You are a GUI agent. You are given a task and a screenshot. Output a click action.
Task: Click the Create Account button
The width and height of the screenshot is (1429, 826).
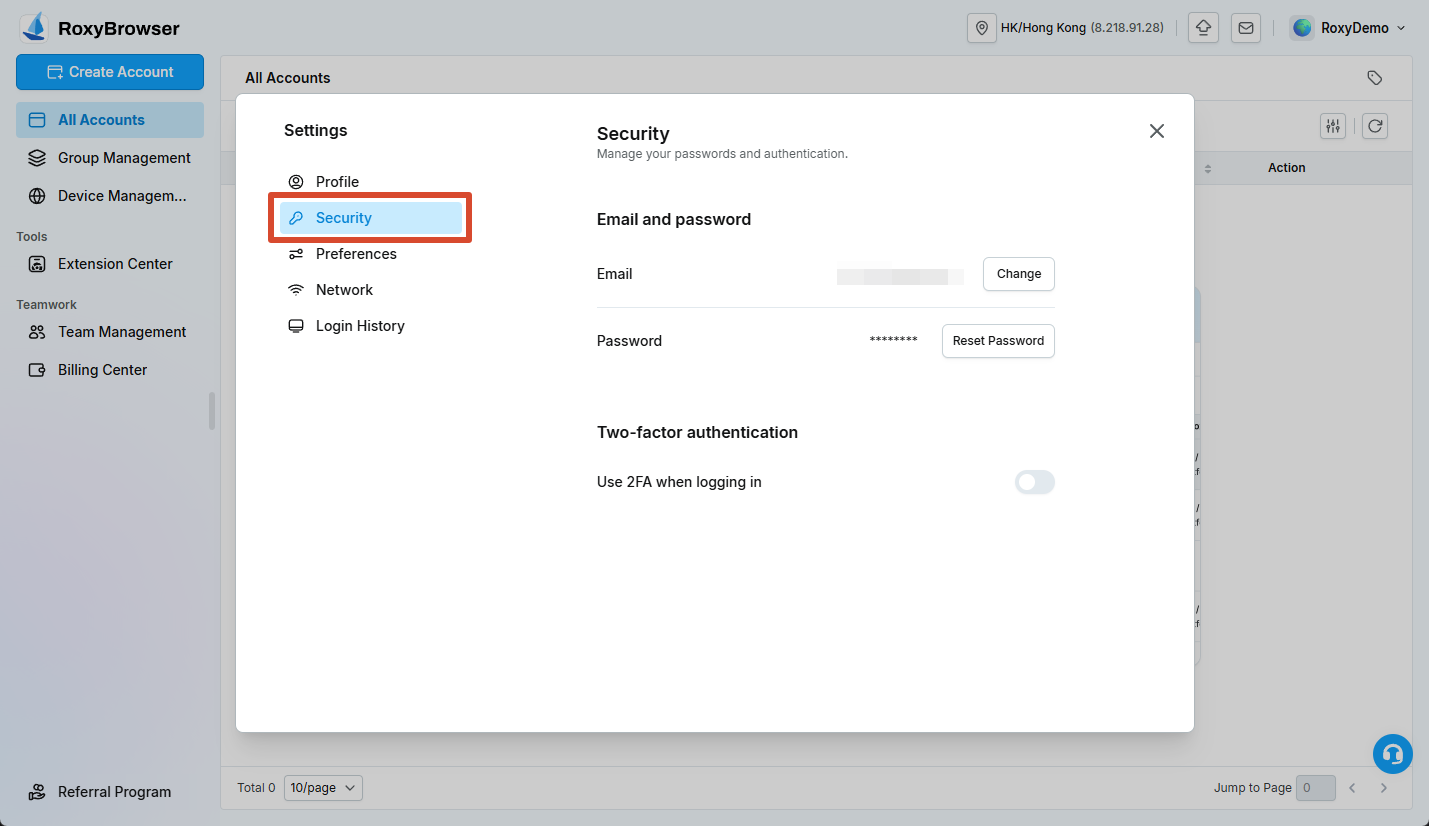(110, 72)
